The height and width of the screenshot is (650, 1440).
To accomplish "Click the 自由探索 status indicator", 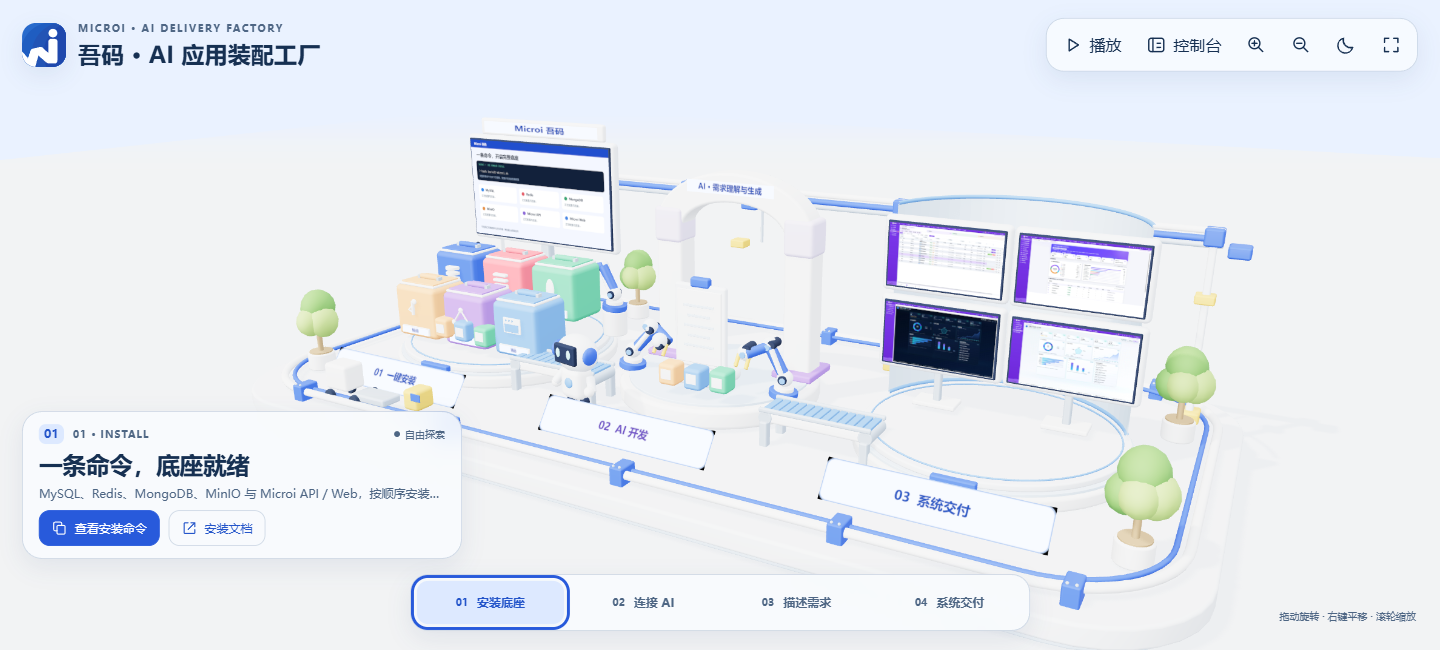I will [420, 434].
